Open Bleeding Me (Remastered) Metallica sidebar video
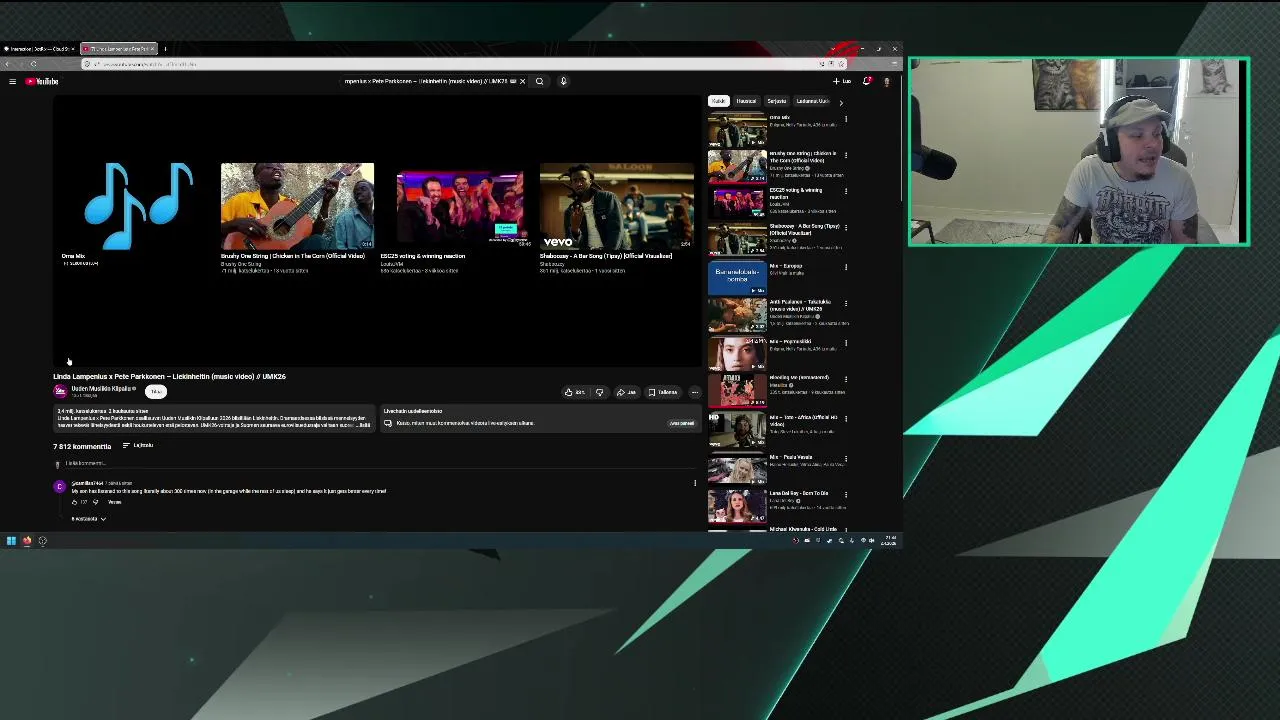Viewport: 1280px width, 720px height. [x=737, y=390]
